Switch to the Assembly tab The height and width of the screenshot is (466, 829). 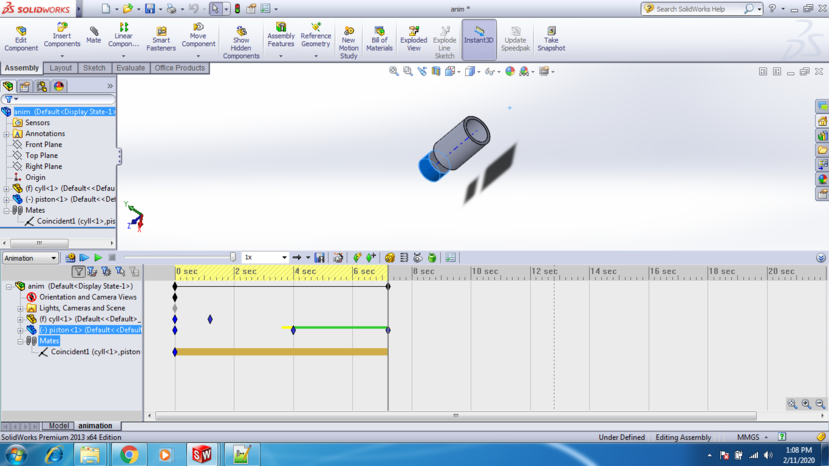[x=22, y=68]
